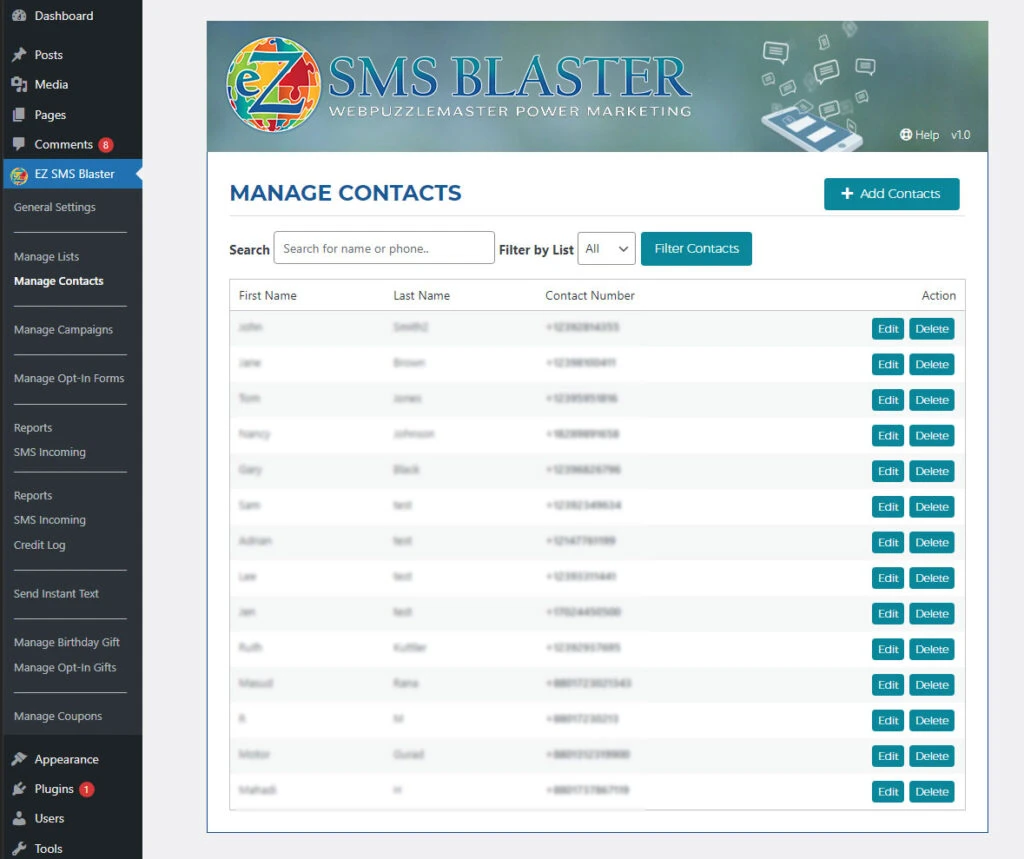Click the red plugins update badge 1
The image size is (1024, 859).
(x=86, y=789)
